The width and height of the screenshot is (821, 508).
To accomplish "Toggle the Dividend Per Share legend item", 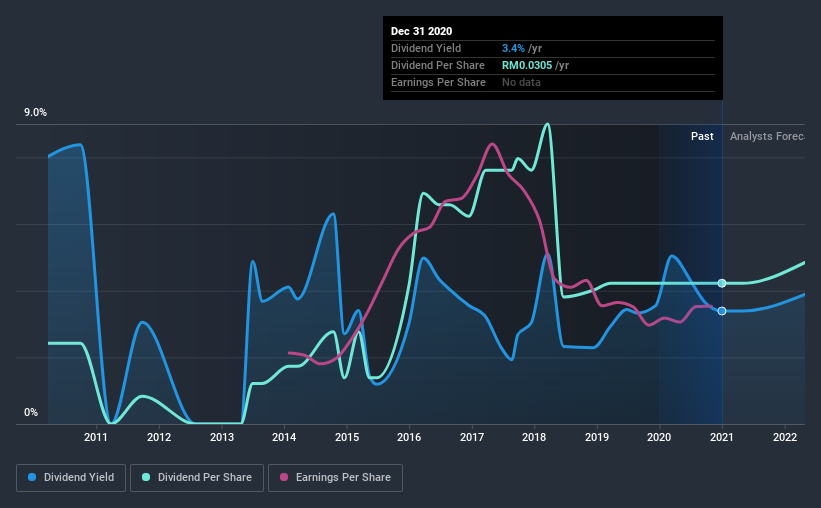I will coord(196,478).
